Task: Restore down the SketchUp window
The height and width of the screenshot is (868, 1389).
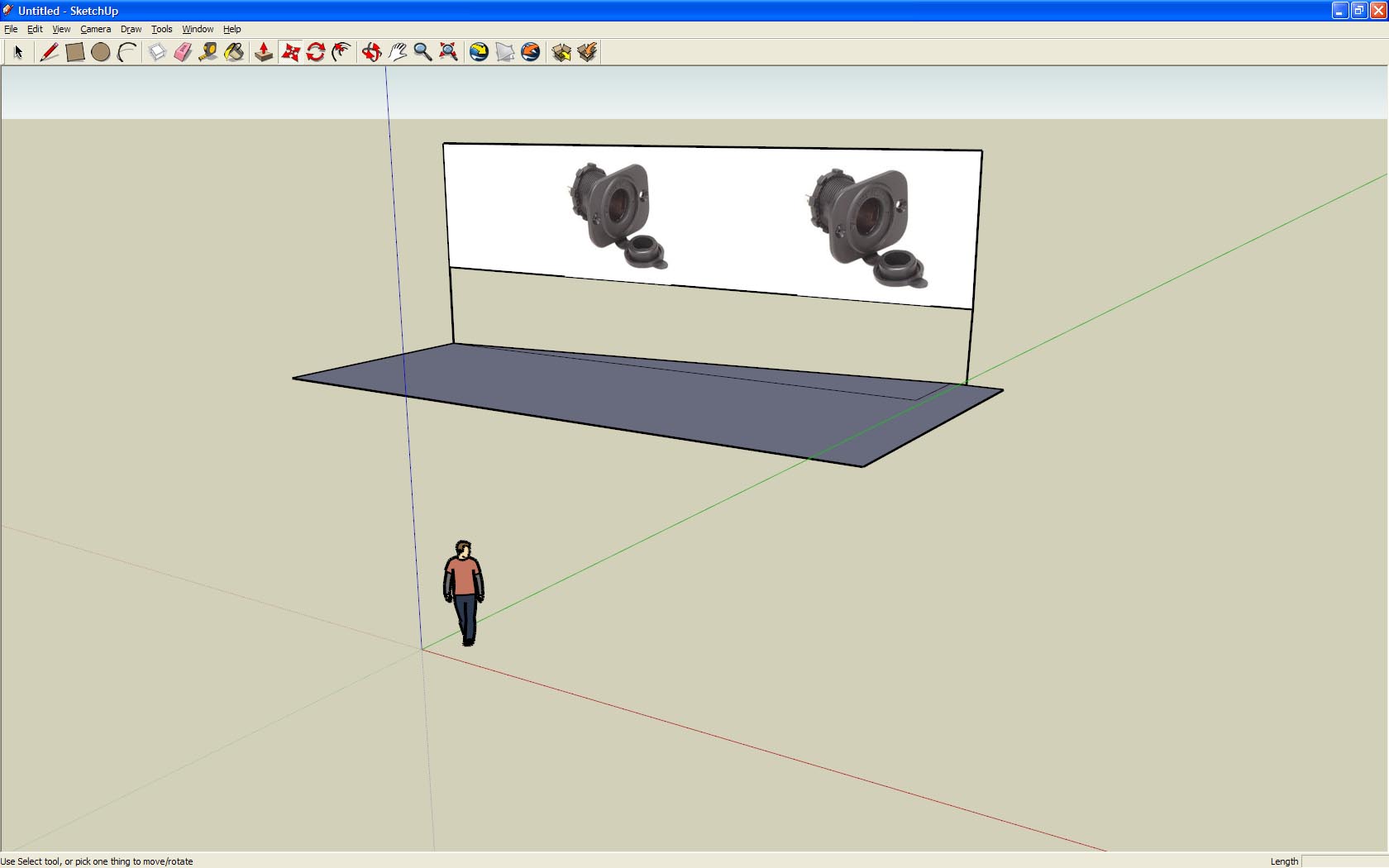Action: (1359, 11)
